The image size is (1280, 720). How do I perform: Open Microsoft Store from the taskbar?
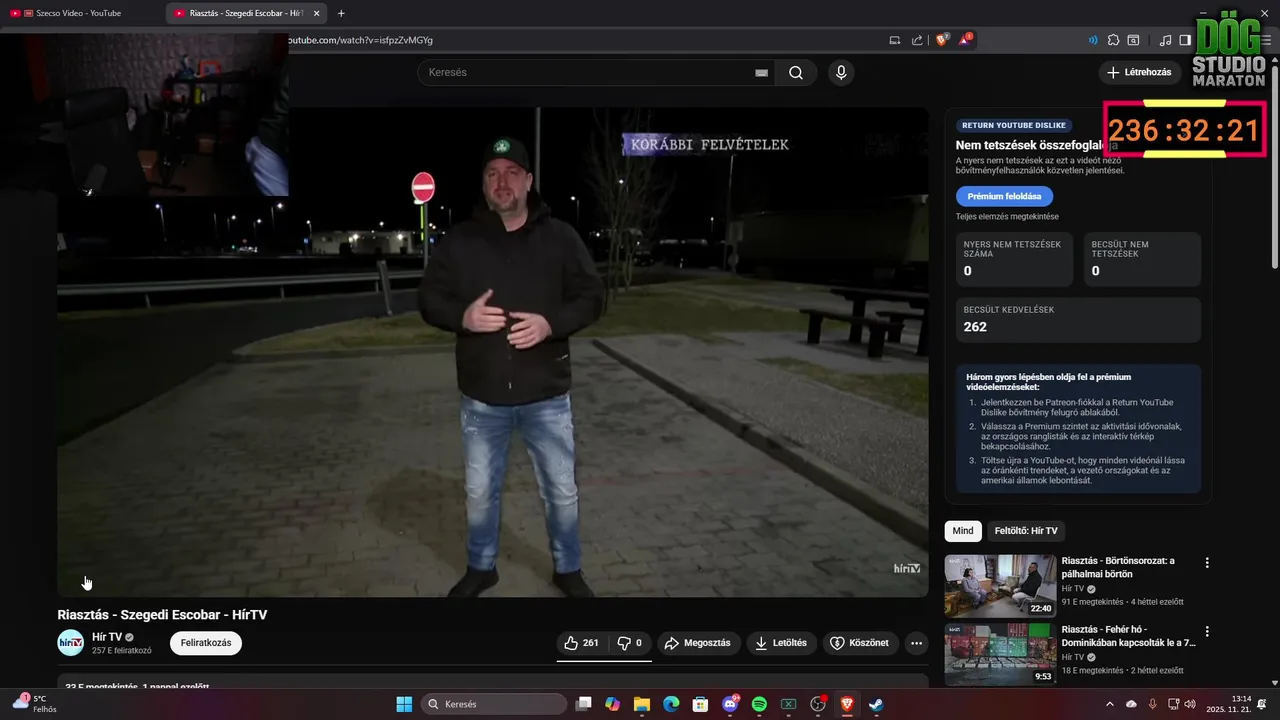pyautogui.click(x=700, y=704)
